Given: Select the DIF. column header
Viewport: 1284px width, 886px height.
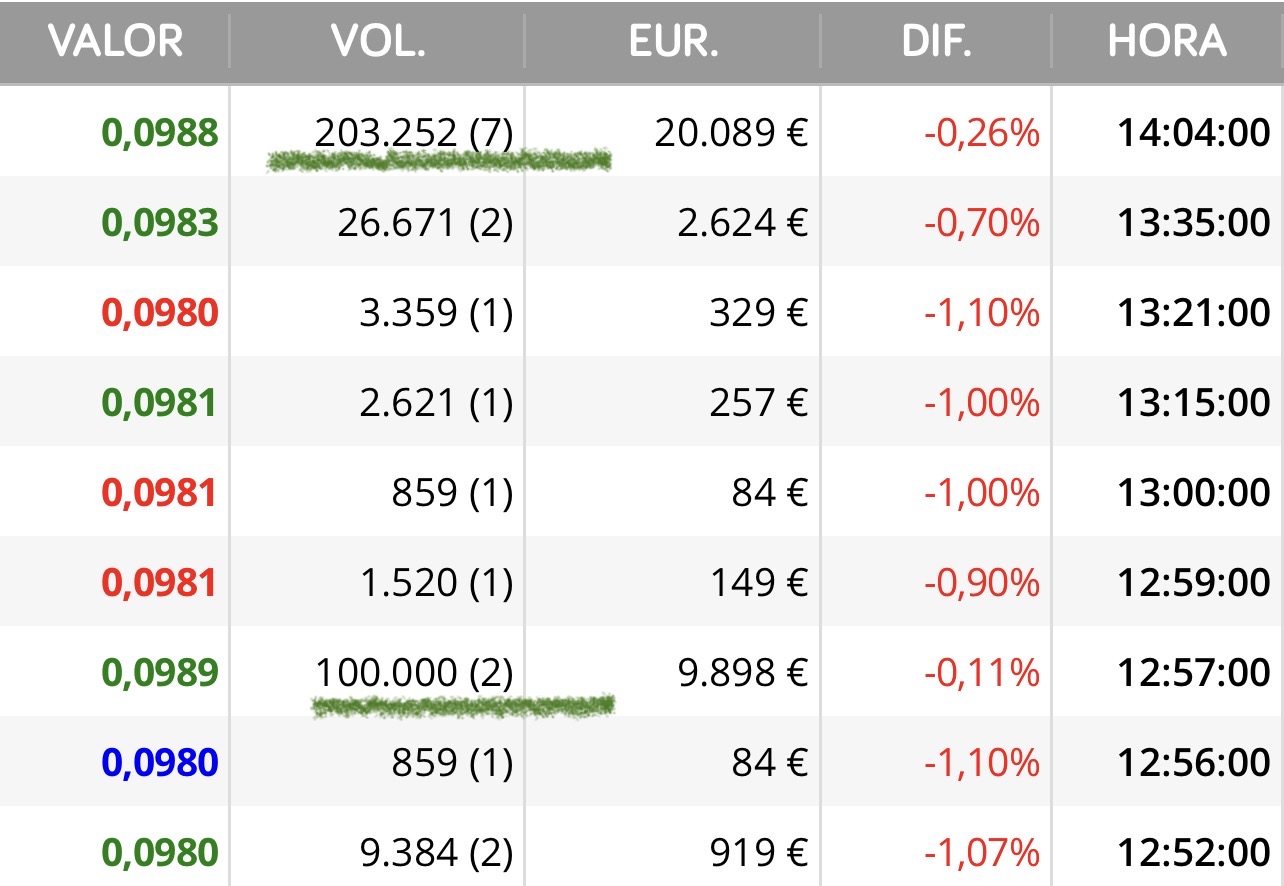Looking at the screenshot, I should tap(936, 41).
